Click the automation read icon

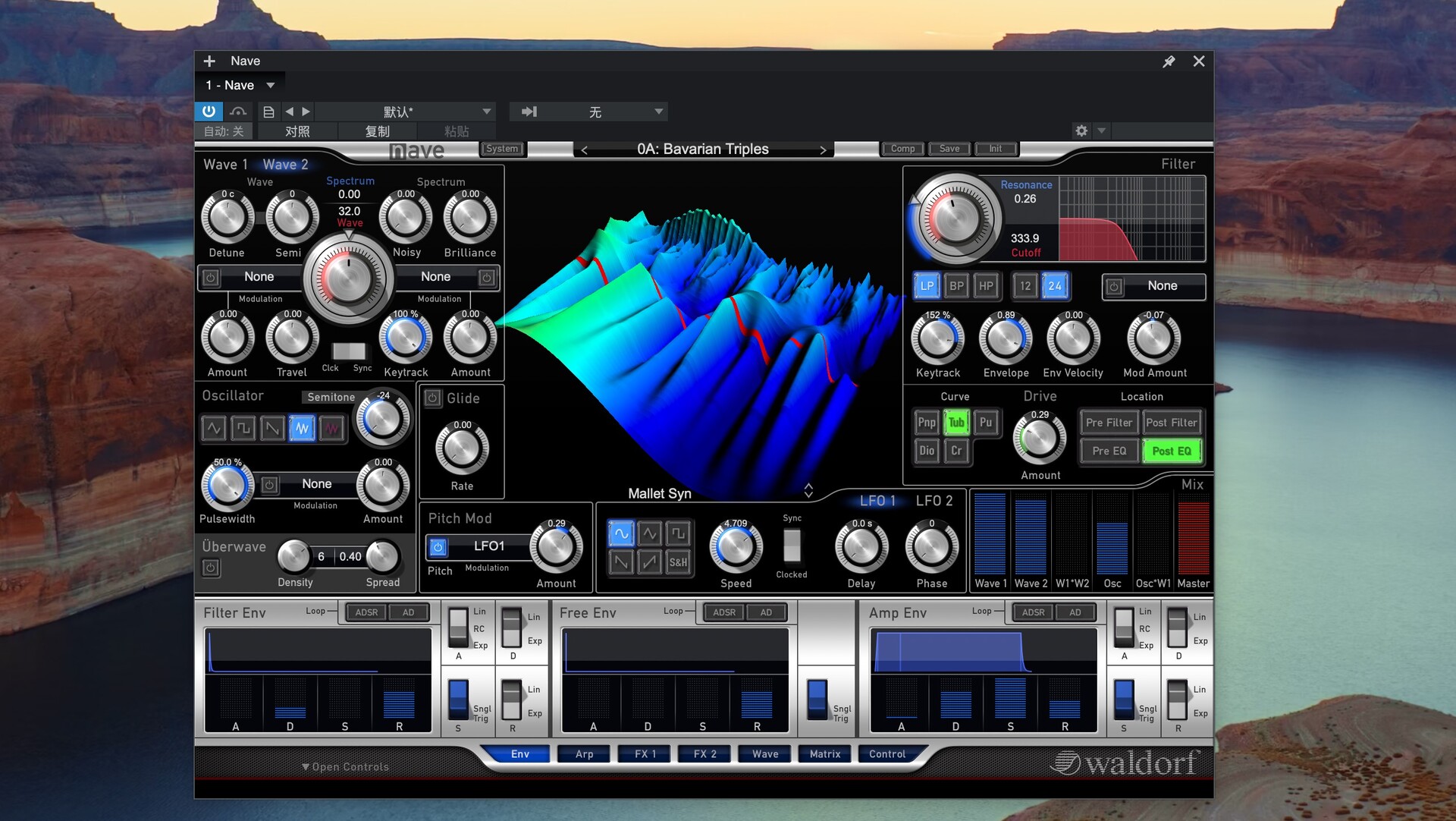click(x=238, y=112)
